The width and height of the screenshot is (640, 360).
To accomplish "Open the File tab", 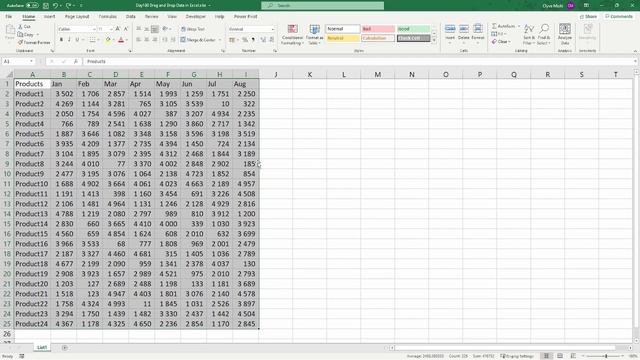I will tap(9, 17).
